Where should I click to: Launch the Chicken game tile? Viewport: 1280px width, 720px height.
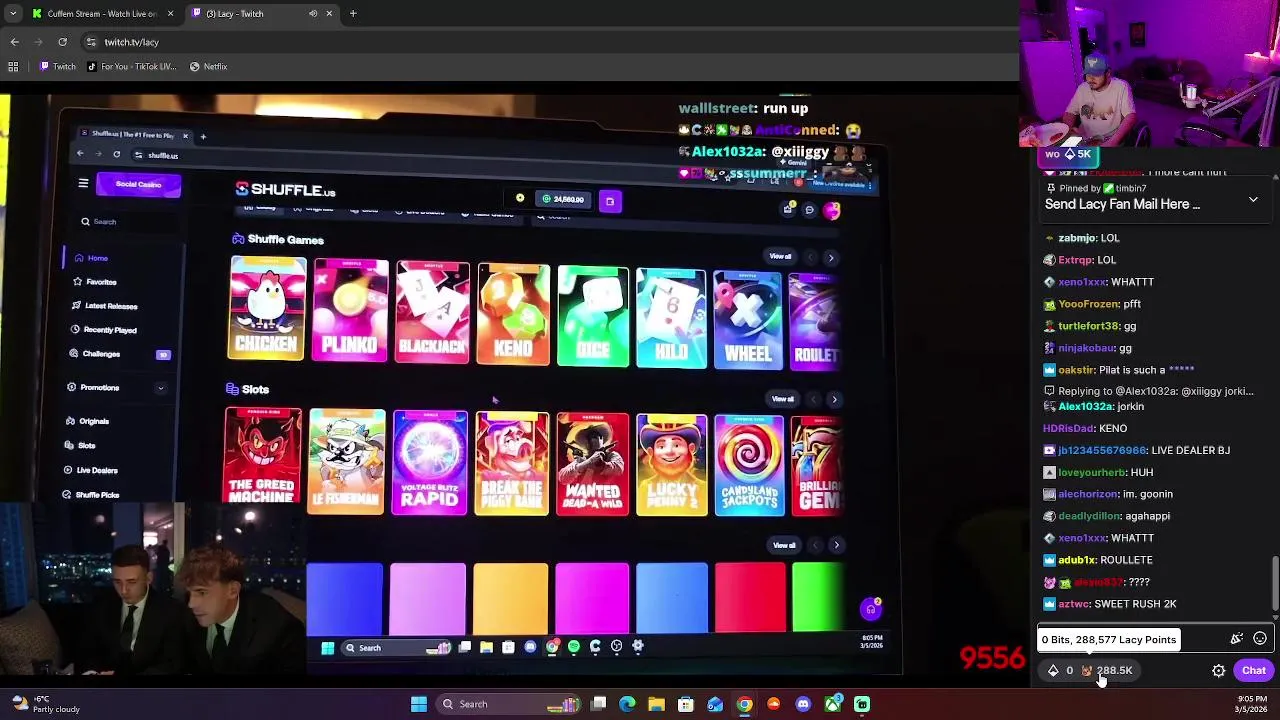coord(268,308)
